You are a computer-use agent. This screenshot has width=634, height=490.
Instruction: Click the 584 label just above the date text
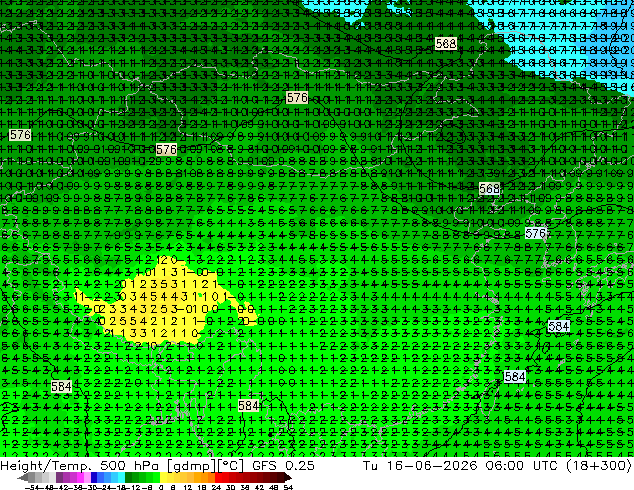[515, 377]
